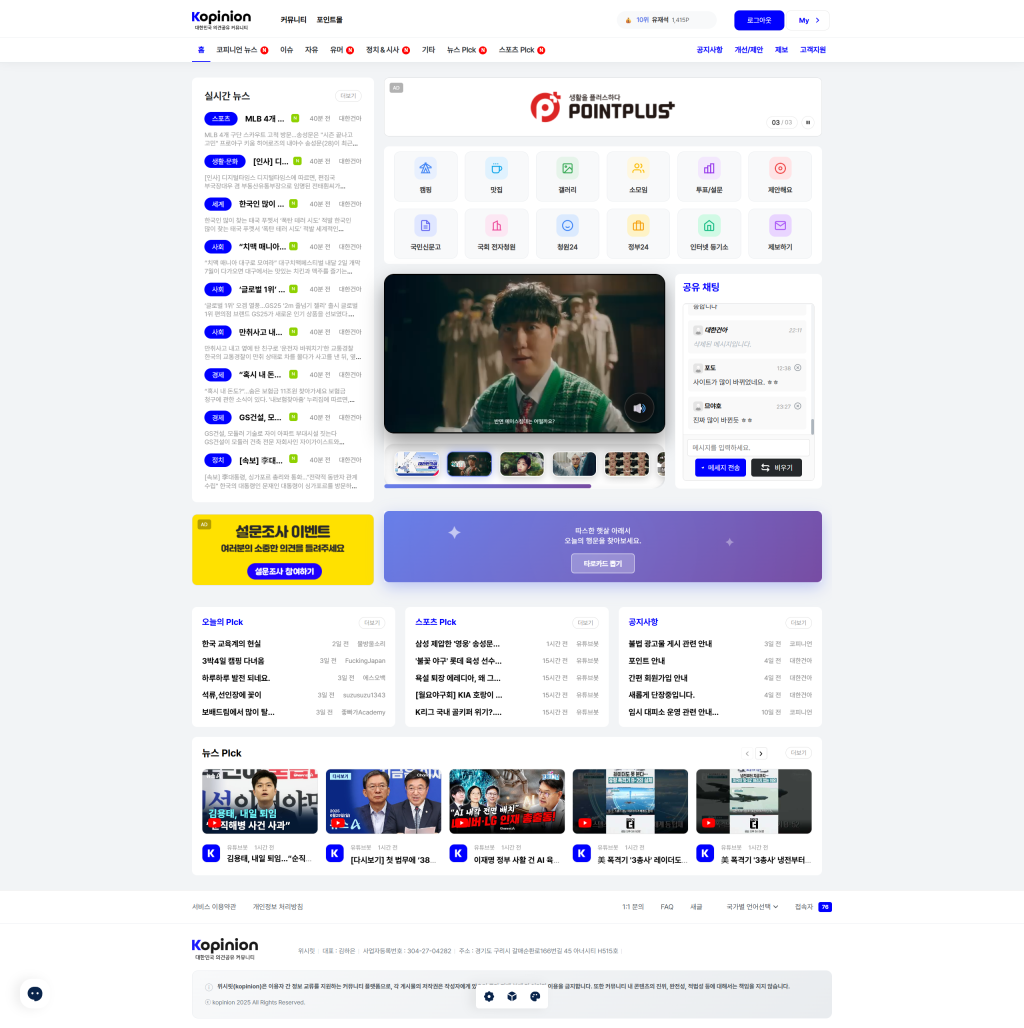Viewport: 1024px width, 1028px height.
Task: Select the 이슈 nav tab
Action: [286, 50]
